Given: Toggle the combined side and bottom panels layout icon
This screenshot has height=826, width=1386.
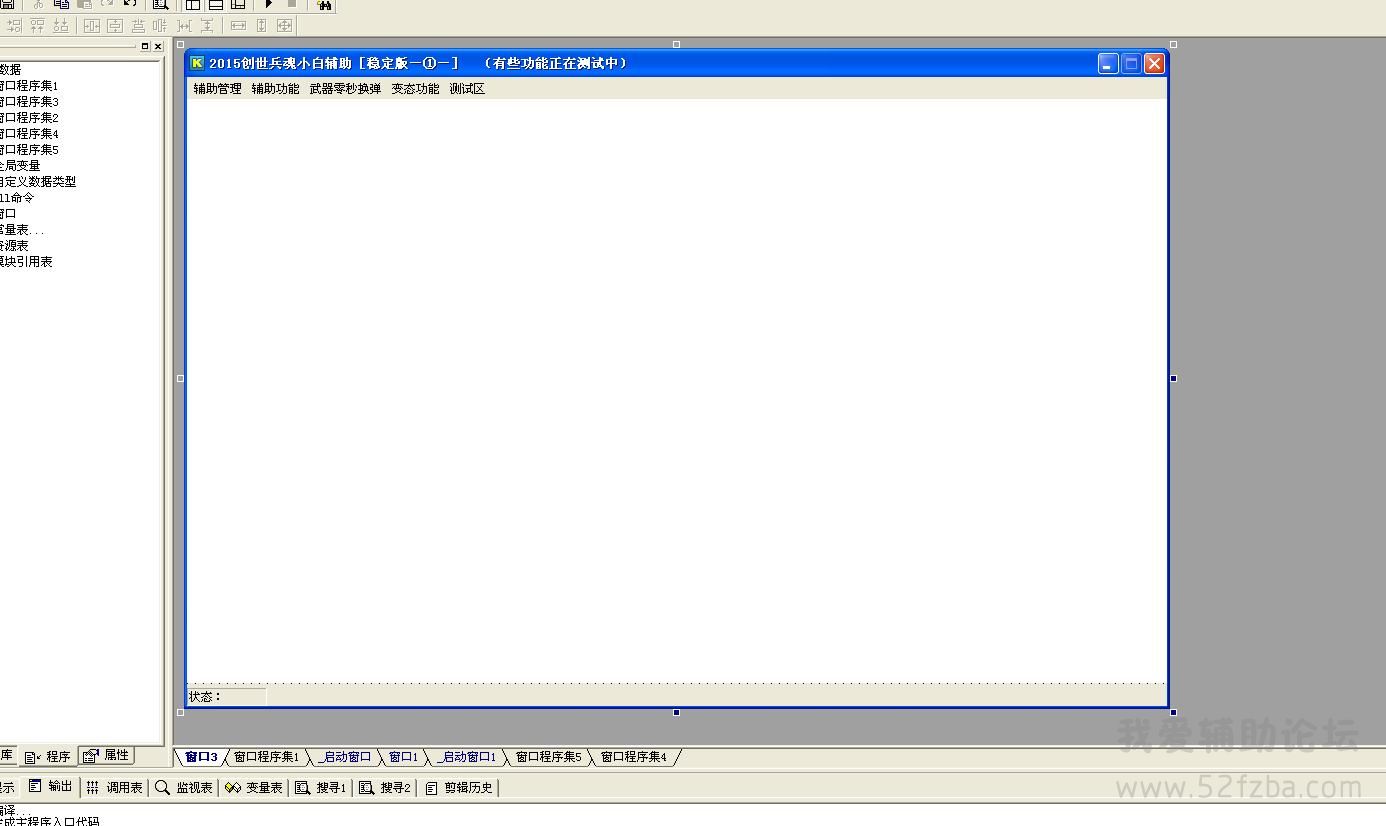Looking at the screenshot, I should click(x=238, y=4).
